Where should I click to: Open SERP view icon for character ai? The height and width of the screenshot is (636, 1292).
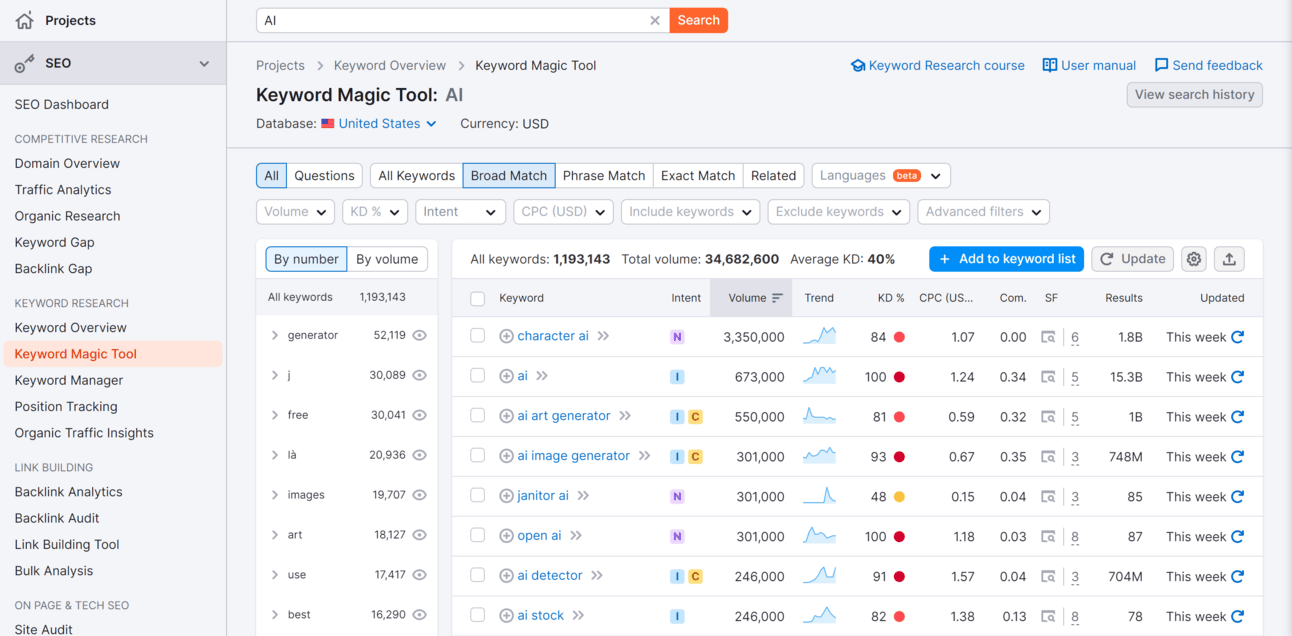[1048, 337]
